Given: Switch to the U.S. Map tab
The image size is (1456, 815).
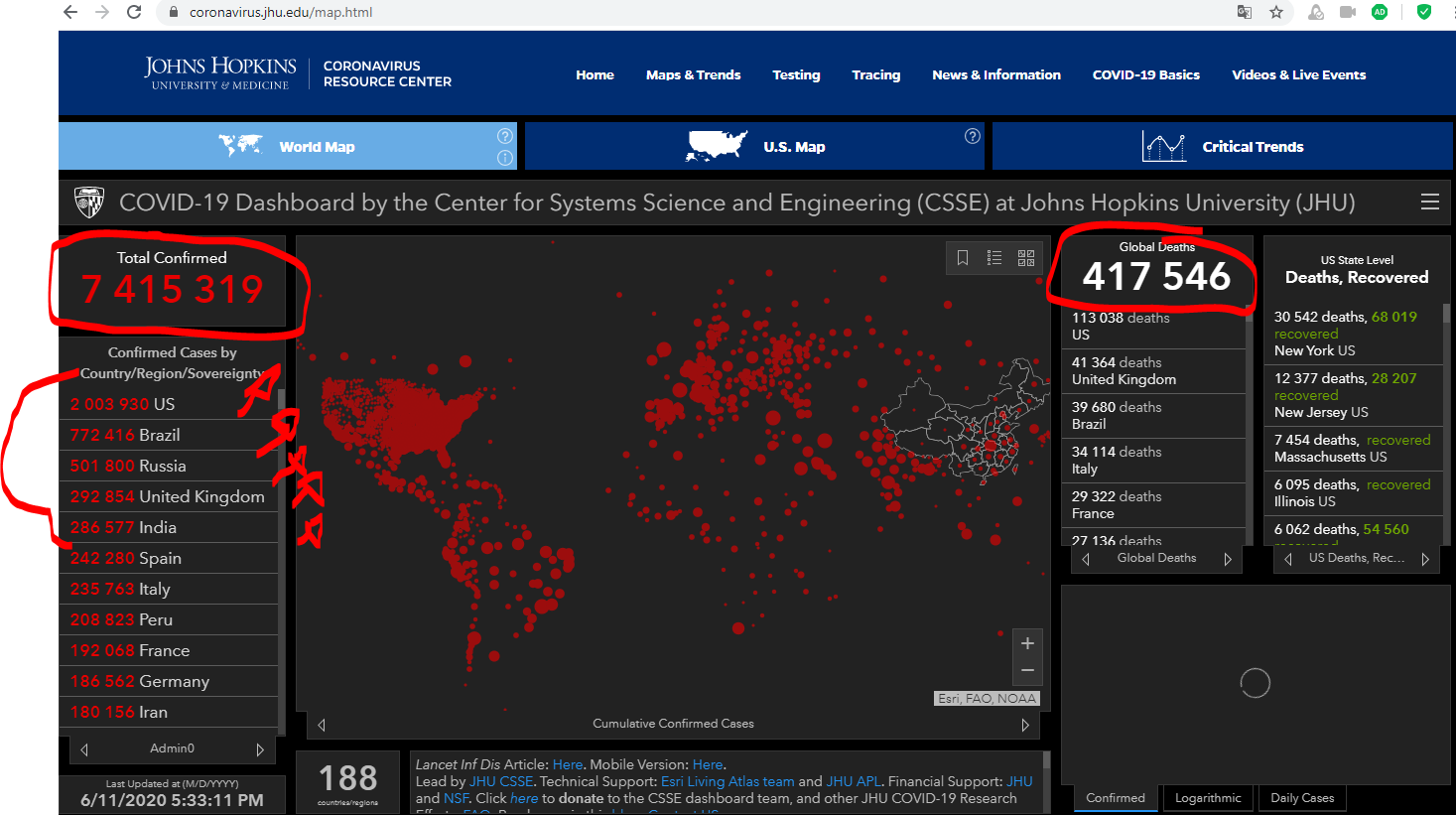Looking at the screenshot, I should tap(754, 146).
